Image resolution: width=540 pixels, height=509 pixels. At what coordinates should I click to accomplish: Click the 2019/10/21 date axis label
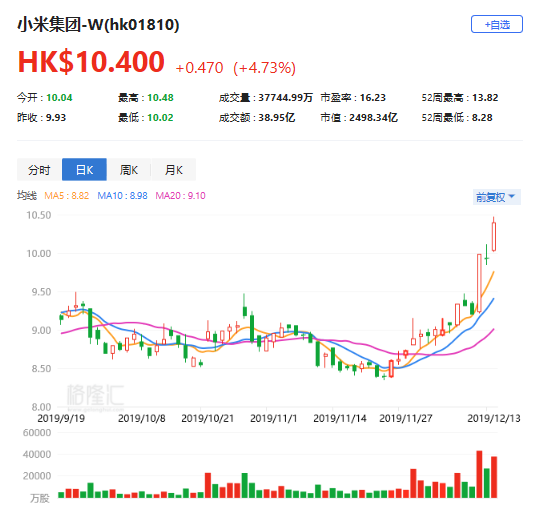tap(208, 418)
